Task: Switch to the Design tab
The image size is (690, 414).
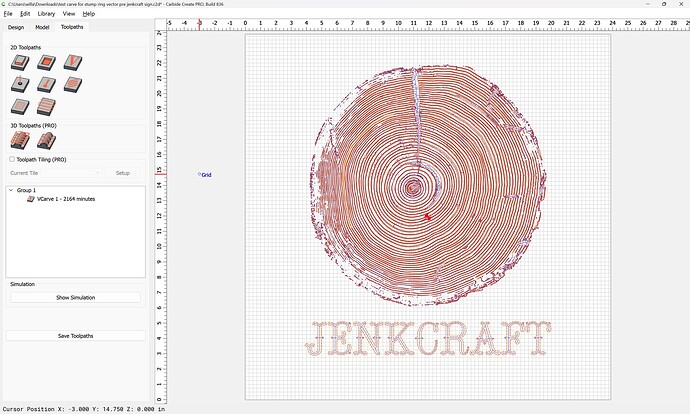Action: point(16,27)
